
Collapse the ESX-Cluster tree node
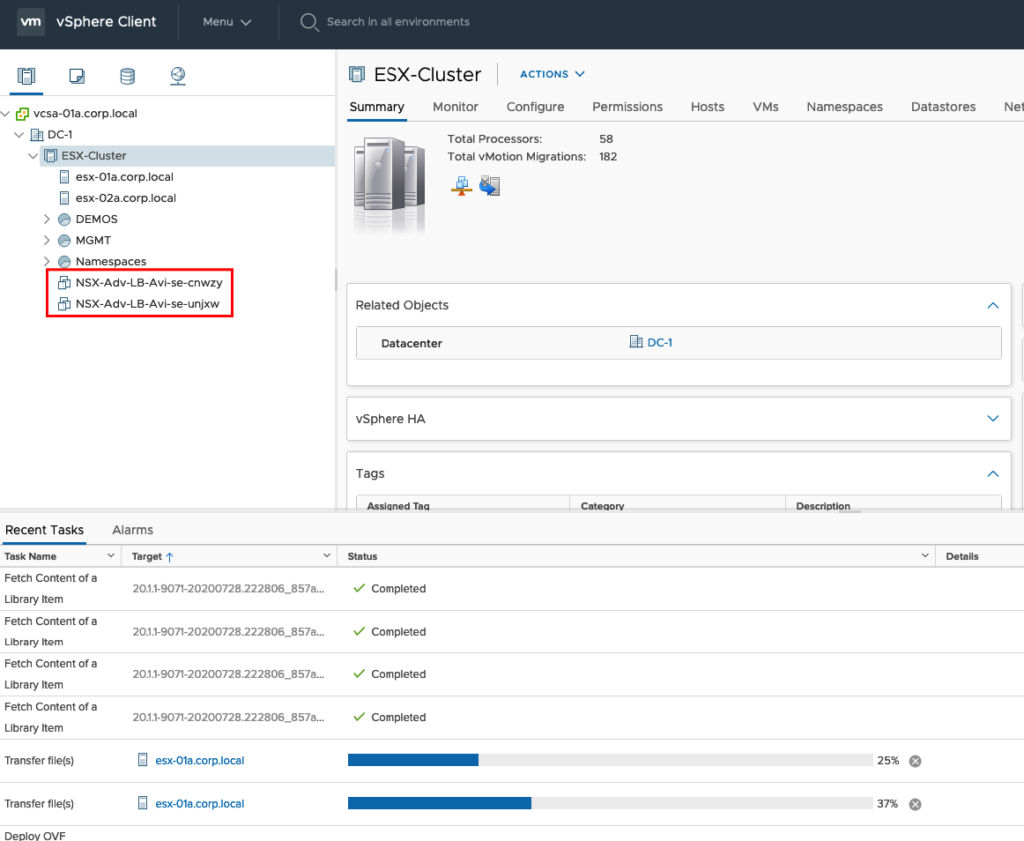(33, 156)
